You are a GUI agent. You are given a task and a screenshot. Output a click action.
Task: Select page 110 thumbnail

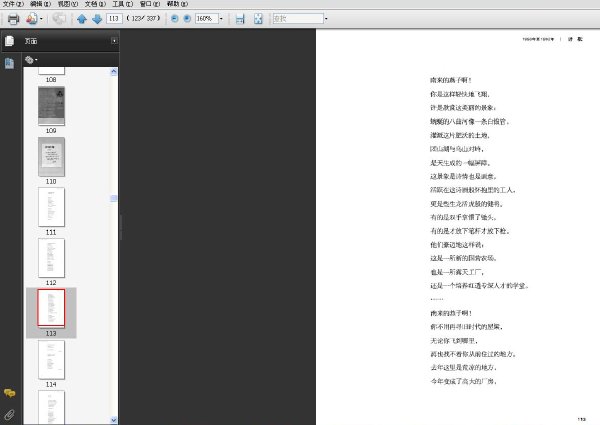(51, 157)
